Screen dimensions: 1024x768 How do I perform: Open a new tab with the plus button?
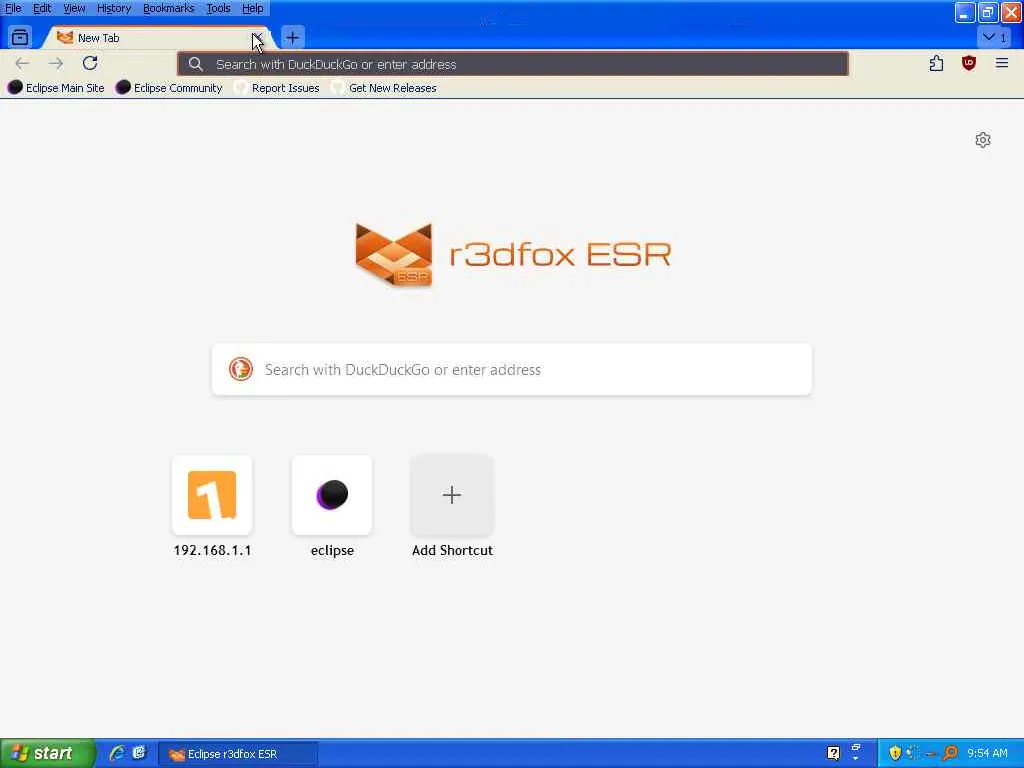click(293, 38)
